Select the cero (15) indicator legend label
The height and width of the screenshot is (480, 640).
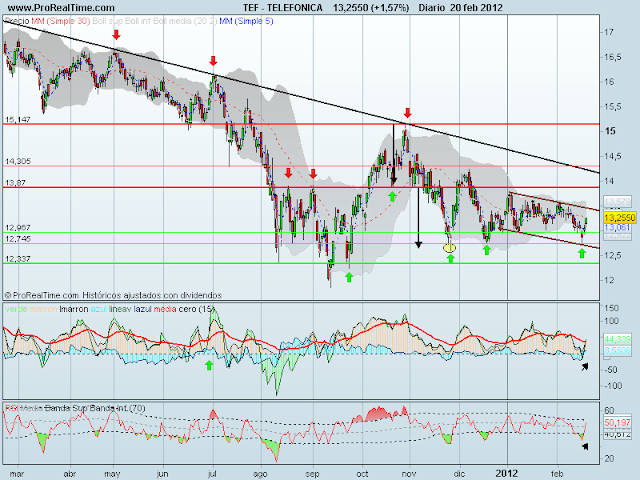coord(197,309)
